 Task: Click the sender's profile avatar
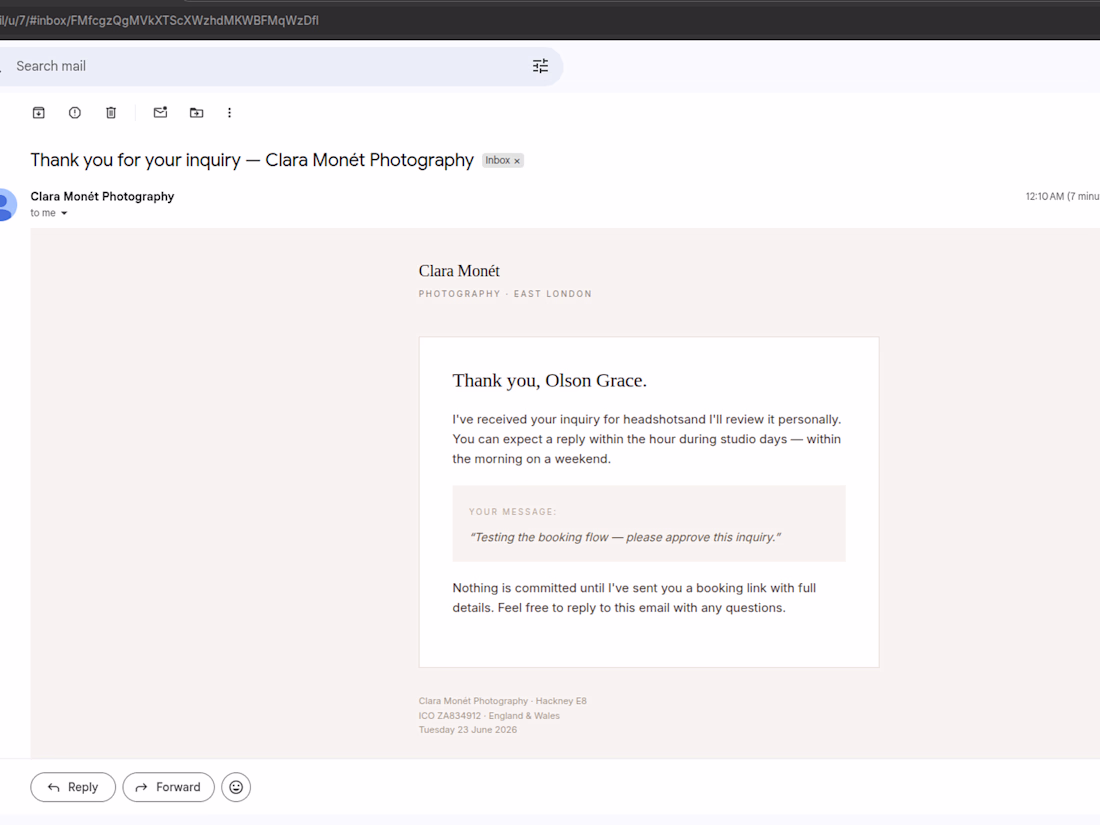[6, 205]
